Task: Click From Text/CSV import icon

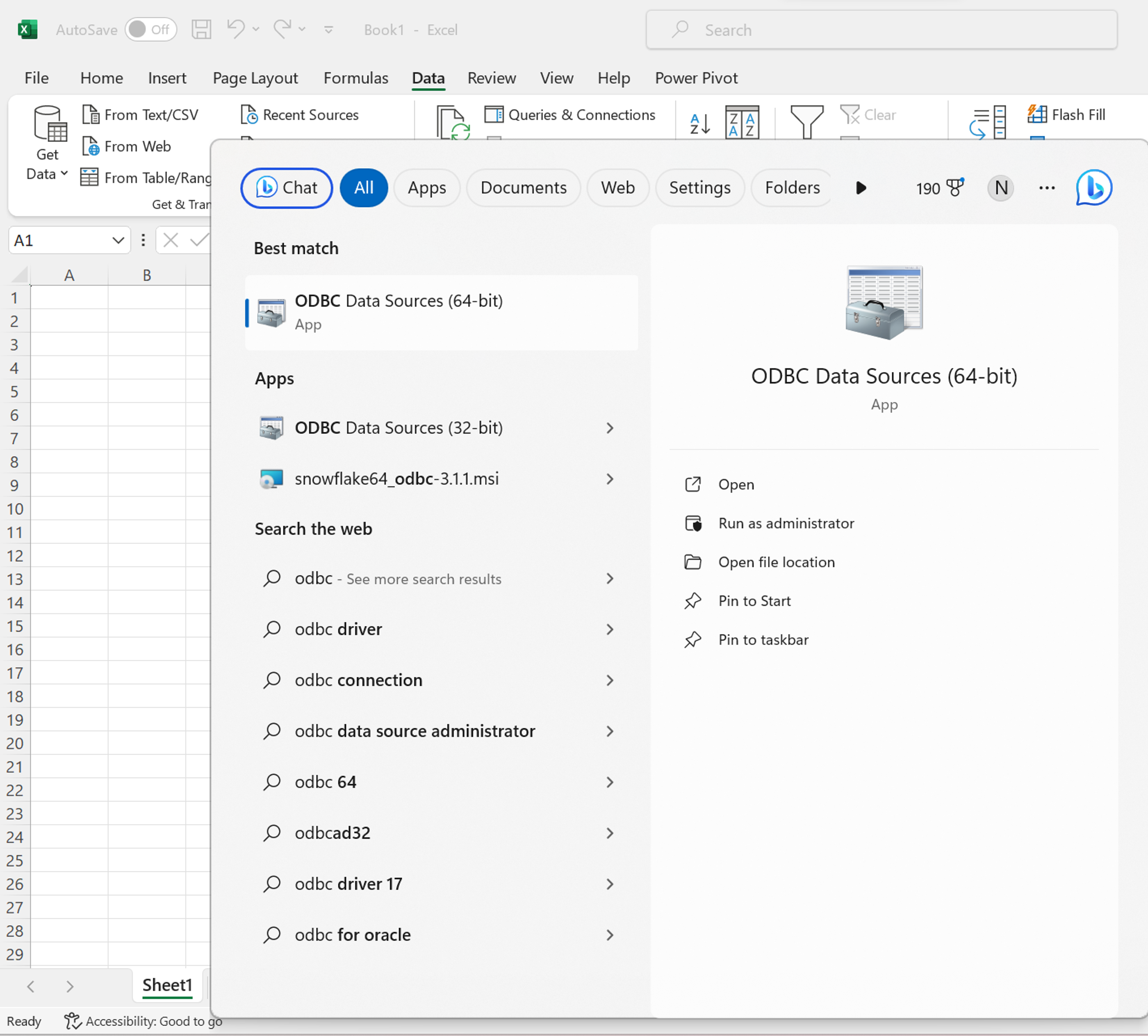Action: (x=91, y=114)
